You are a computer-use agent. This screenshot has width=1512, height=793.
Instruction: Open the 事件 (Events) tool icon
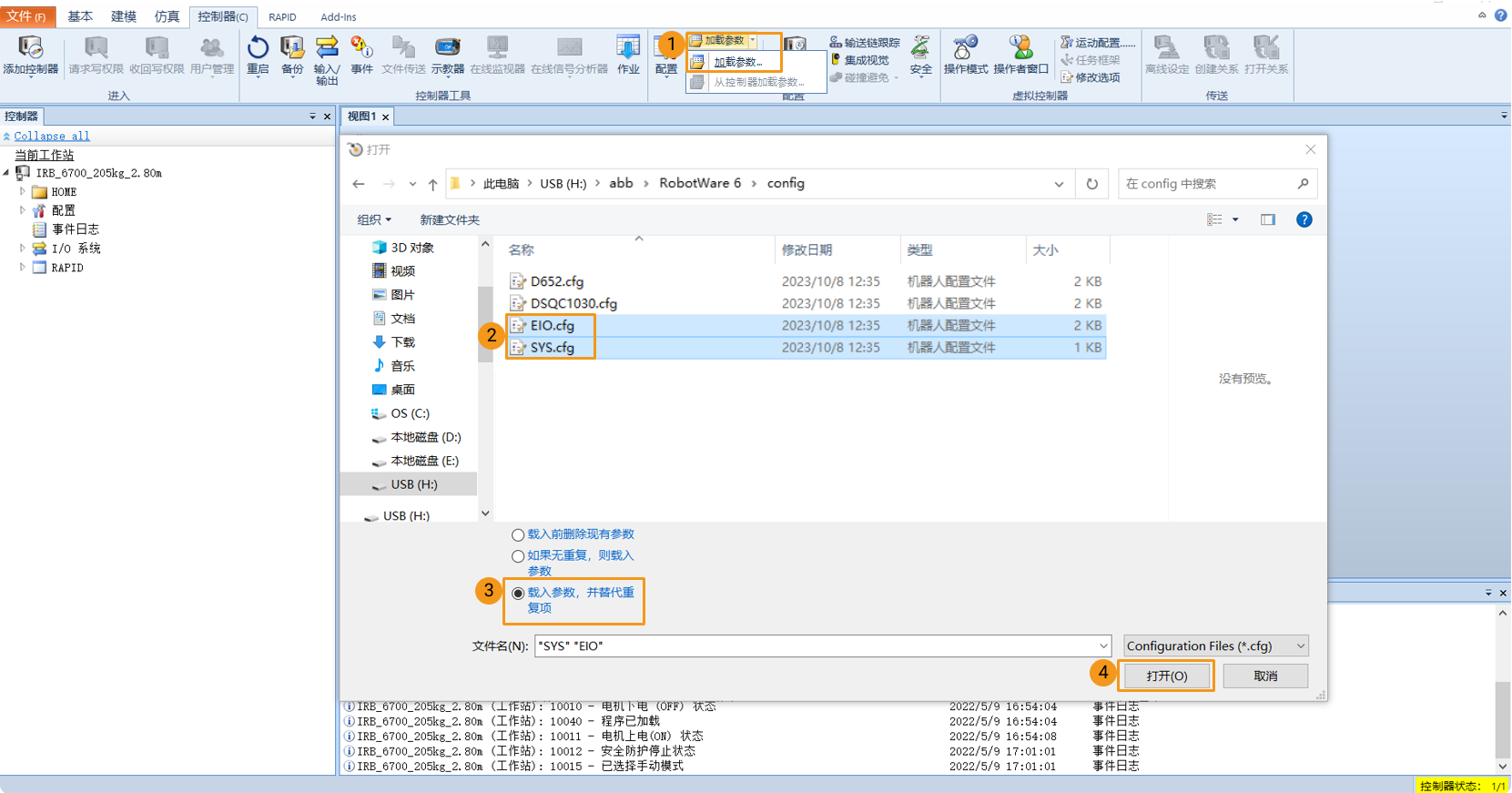(x=361, y=55)
